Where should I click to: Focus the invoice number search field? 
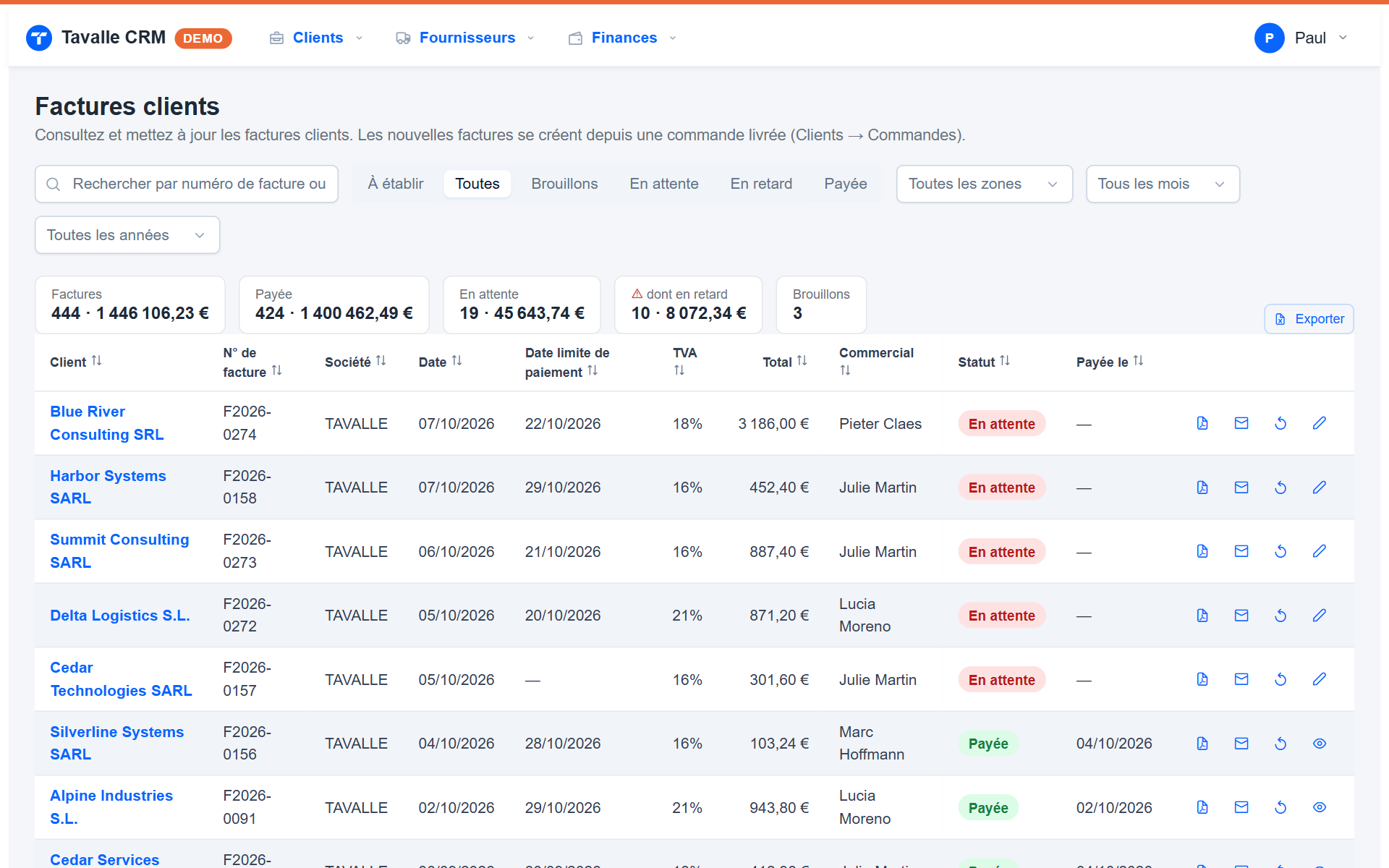click(x=187, y=184)
